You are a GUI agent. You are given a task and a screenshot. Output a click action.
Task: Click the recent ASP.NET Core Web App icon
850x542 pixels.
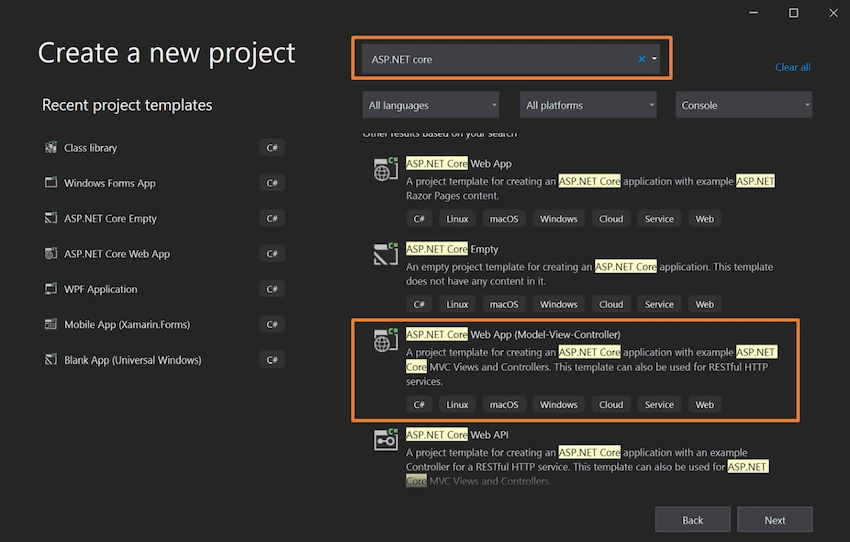pyautogui.click(x=50, y=253)
